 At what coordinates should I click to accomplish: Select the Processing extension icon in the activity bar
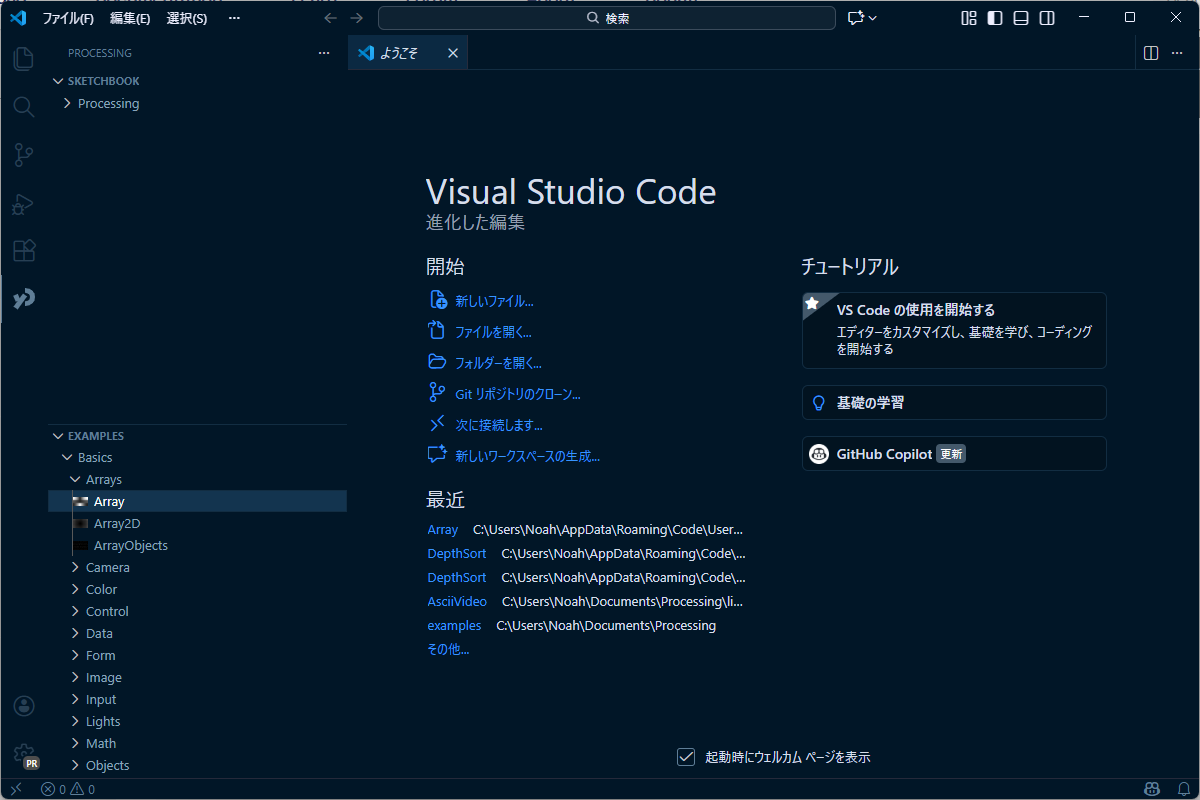tap(24, 299)
